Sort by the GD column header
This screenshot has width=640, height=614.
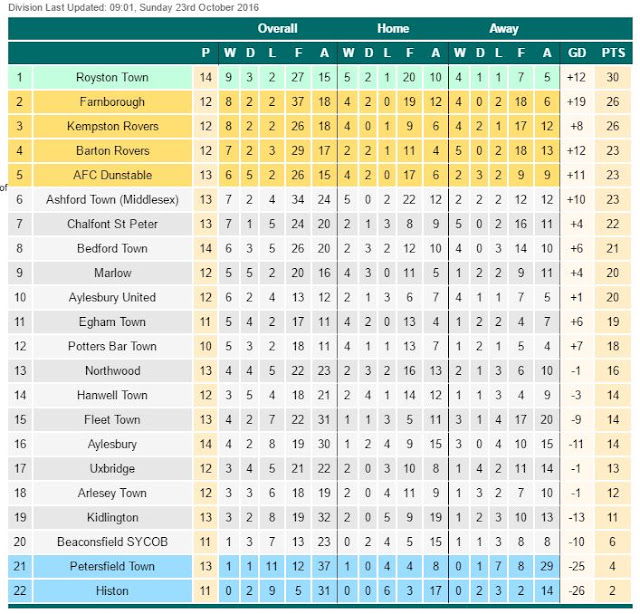pyautogui.click(x=577, y=53)
